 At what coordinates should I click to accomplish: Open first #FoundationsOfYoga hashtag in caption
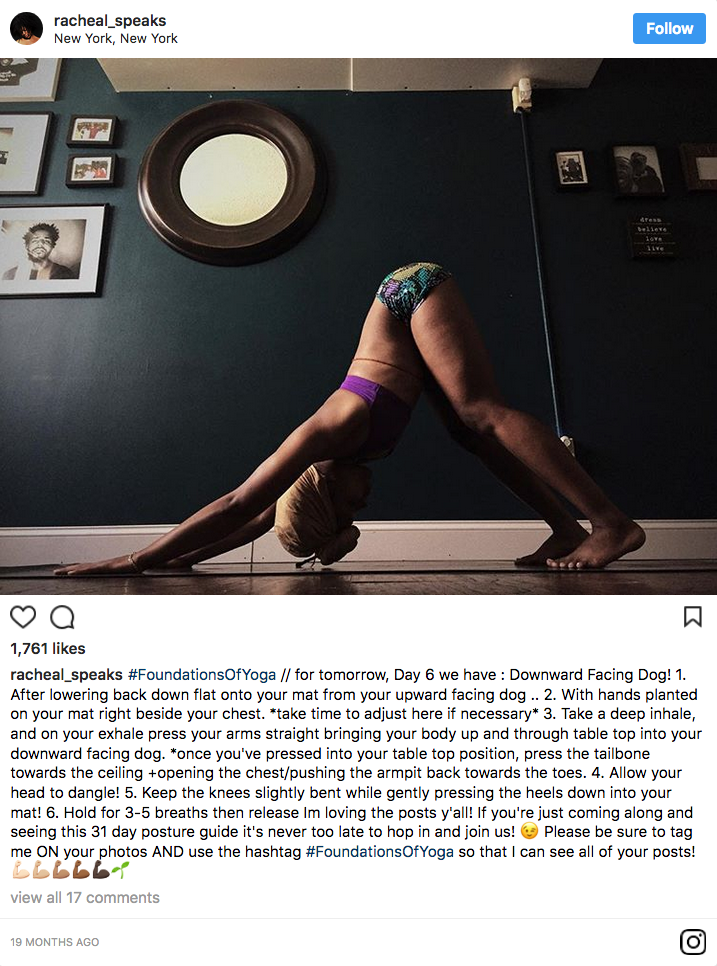pyautogui.click(x=202, y=675)
